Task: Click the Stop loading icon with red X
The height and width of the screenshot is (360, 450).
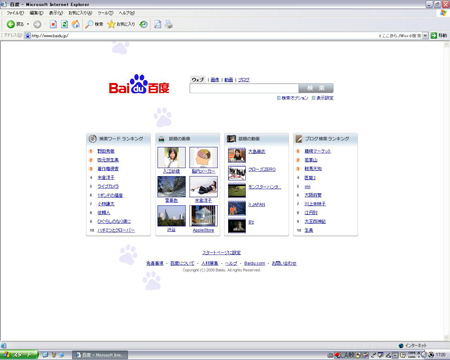Action: click(53, 24)
